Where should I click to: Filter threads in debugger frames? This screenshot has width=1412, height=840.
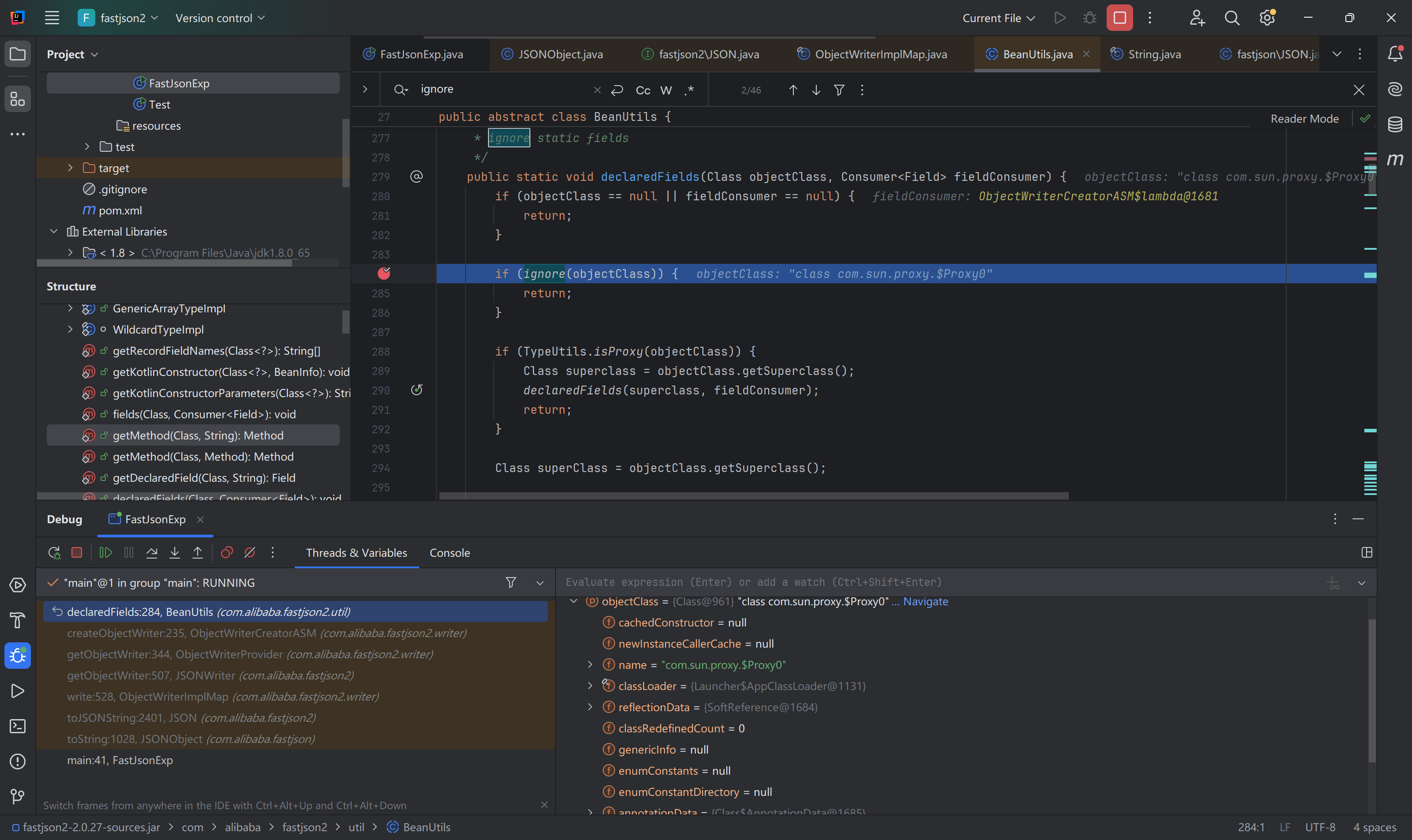511,583
